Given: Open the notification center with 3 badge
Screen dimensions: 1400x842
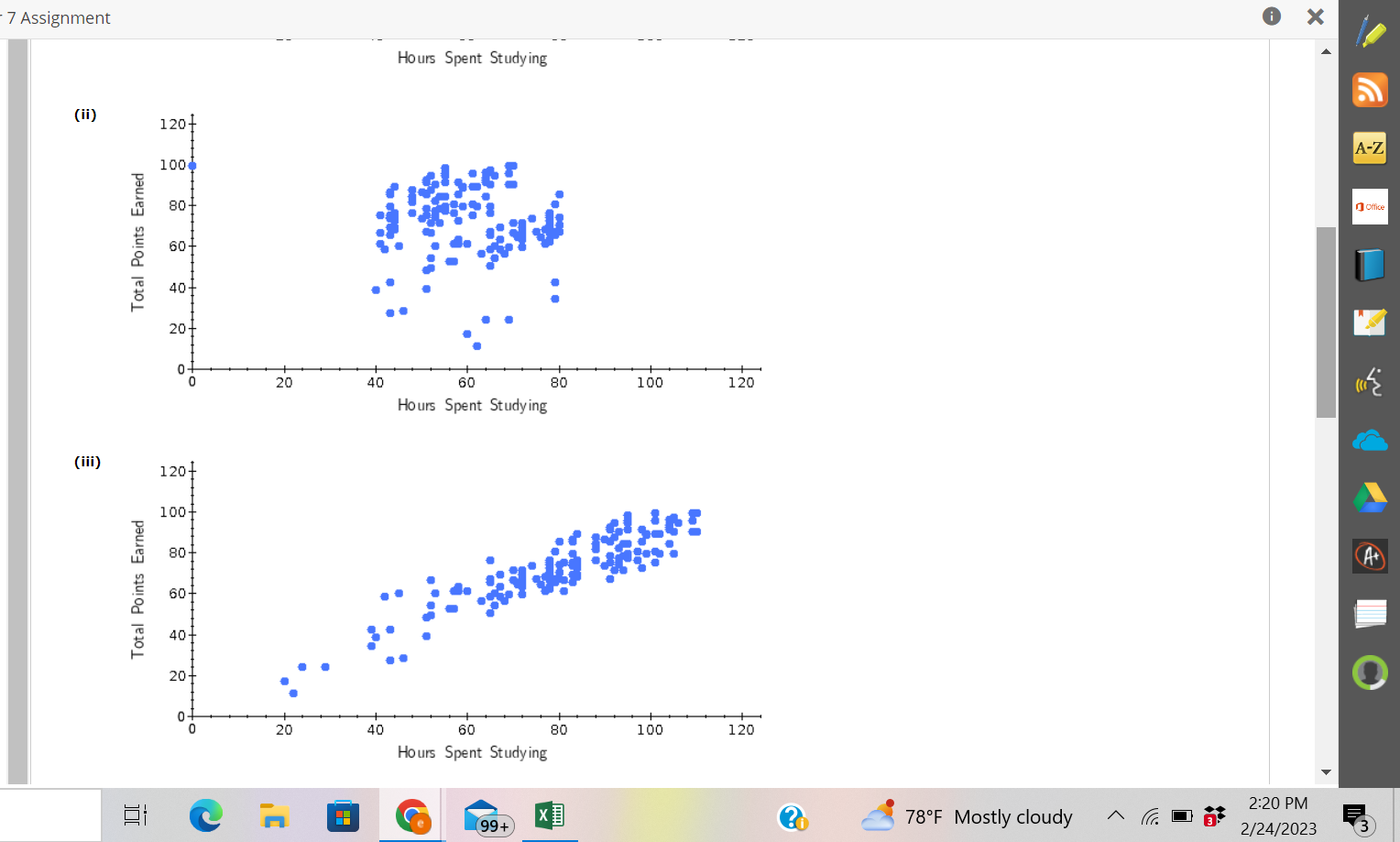Looking at the screenshot, I should tap(1357, 818).
